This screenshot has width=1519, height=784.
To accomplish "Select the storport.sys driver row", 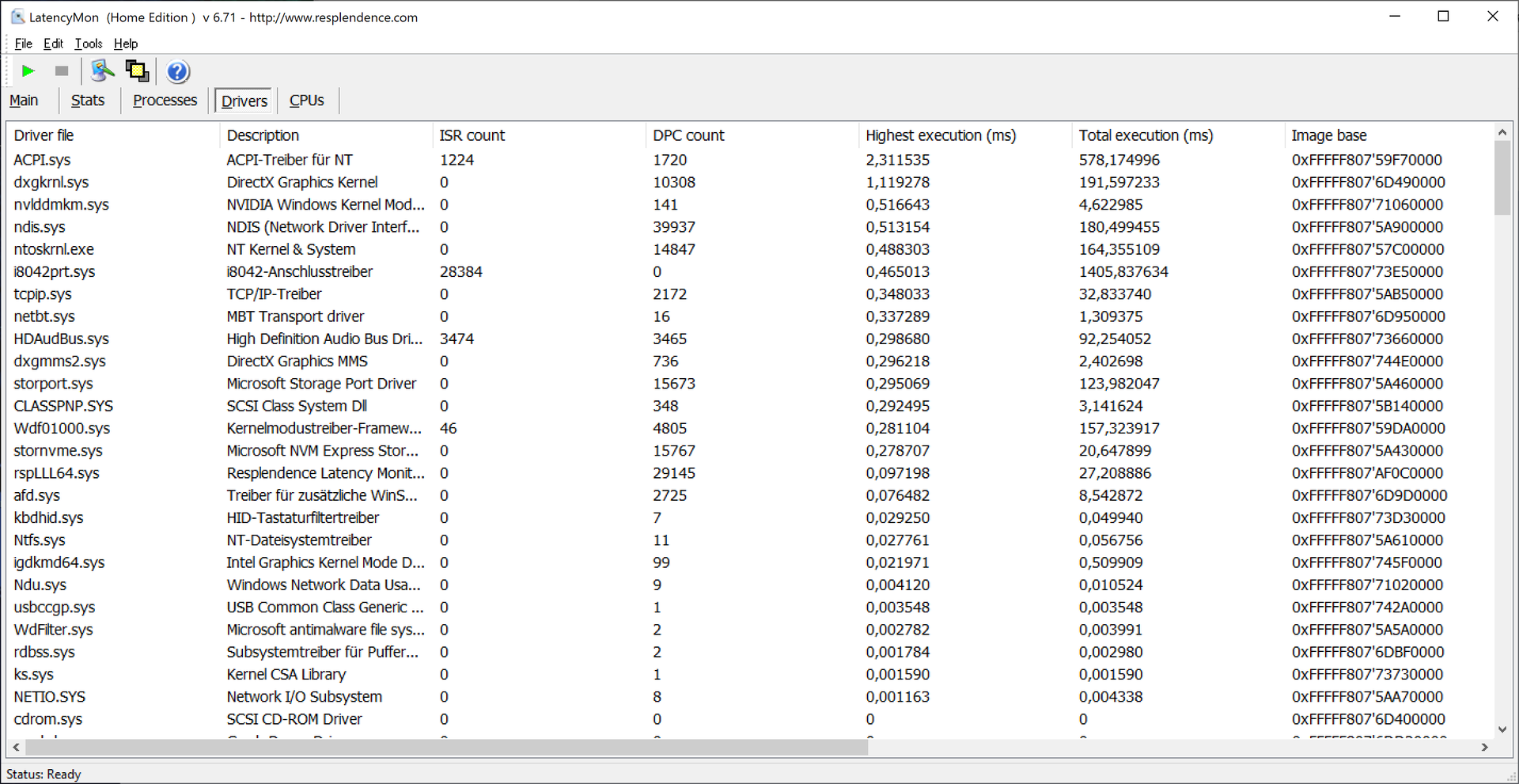I will click(x=749, y=384).
